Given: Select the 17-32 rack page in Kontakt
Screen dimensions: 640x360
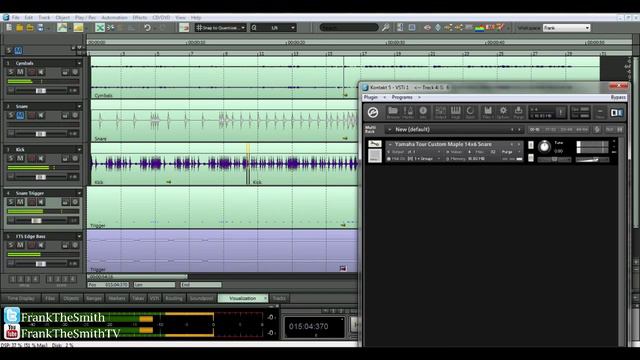Looking at the screenshot, I should (x=550, y=129).
